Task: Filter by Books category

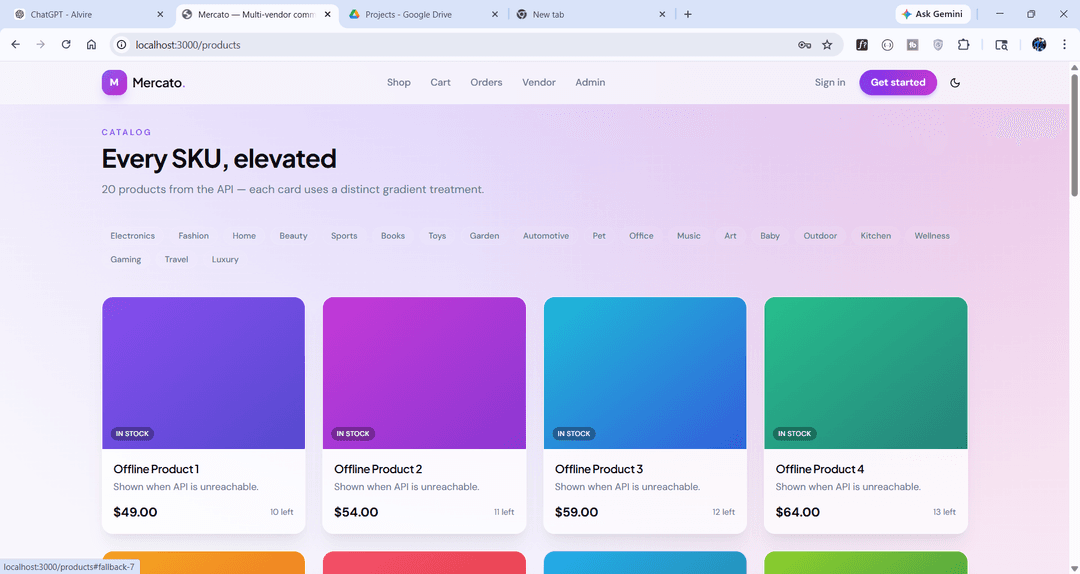Action: [393, 236]
